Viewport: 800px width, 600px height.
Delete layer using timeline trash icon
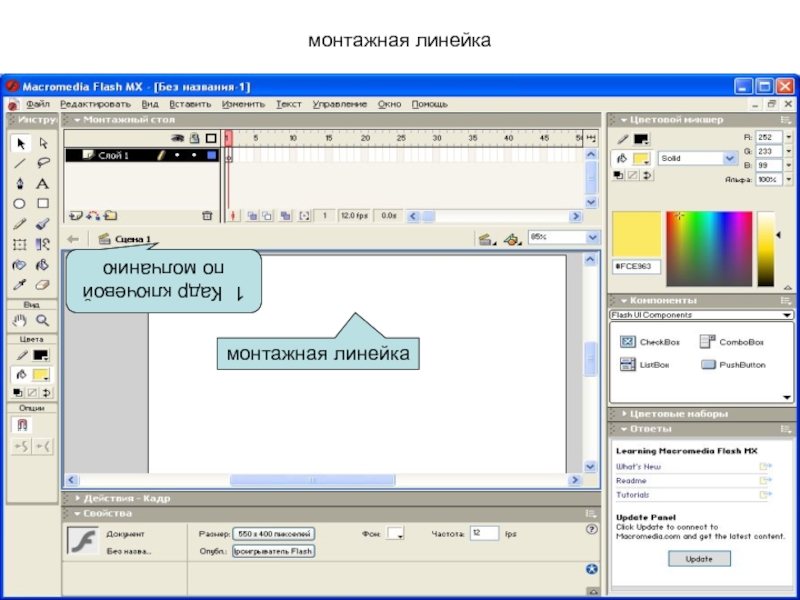[207, 215]
